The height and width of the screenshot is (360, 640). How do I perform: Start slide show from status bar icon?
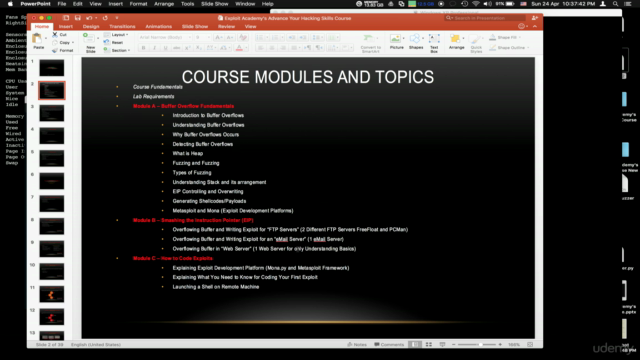[x=442, y=344]
